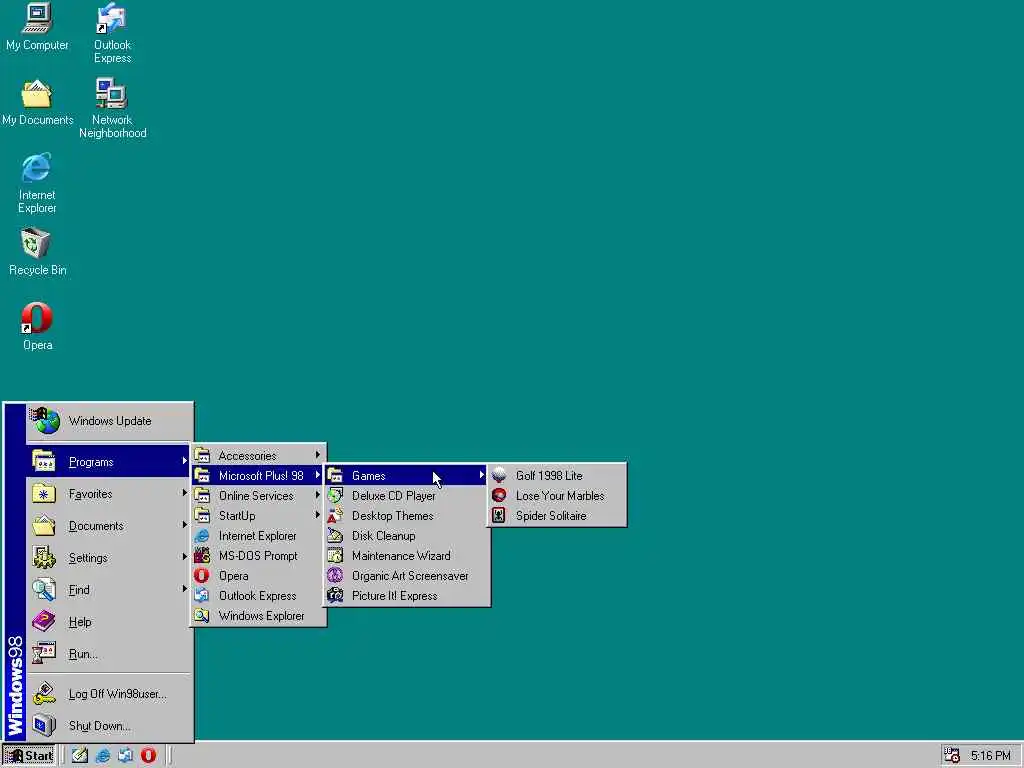Click the 5:16 PM system clock

(990, 756)
